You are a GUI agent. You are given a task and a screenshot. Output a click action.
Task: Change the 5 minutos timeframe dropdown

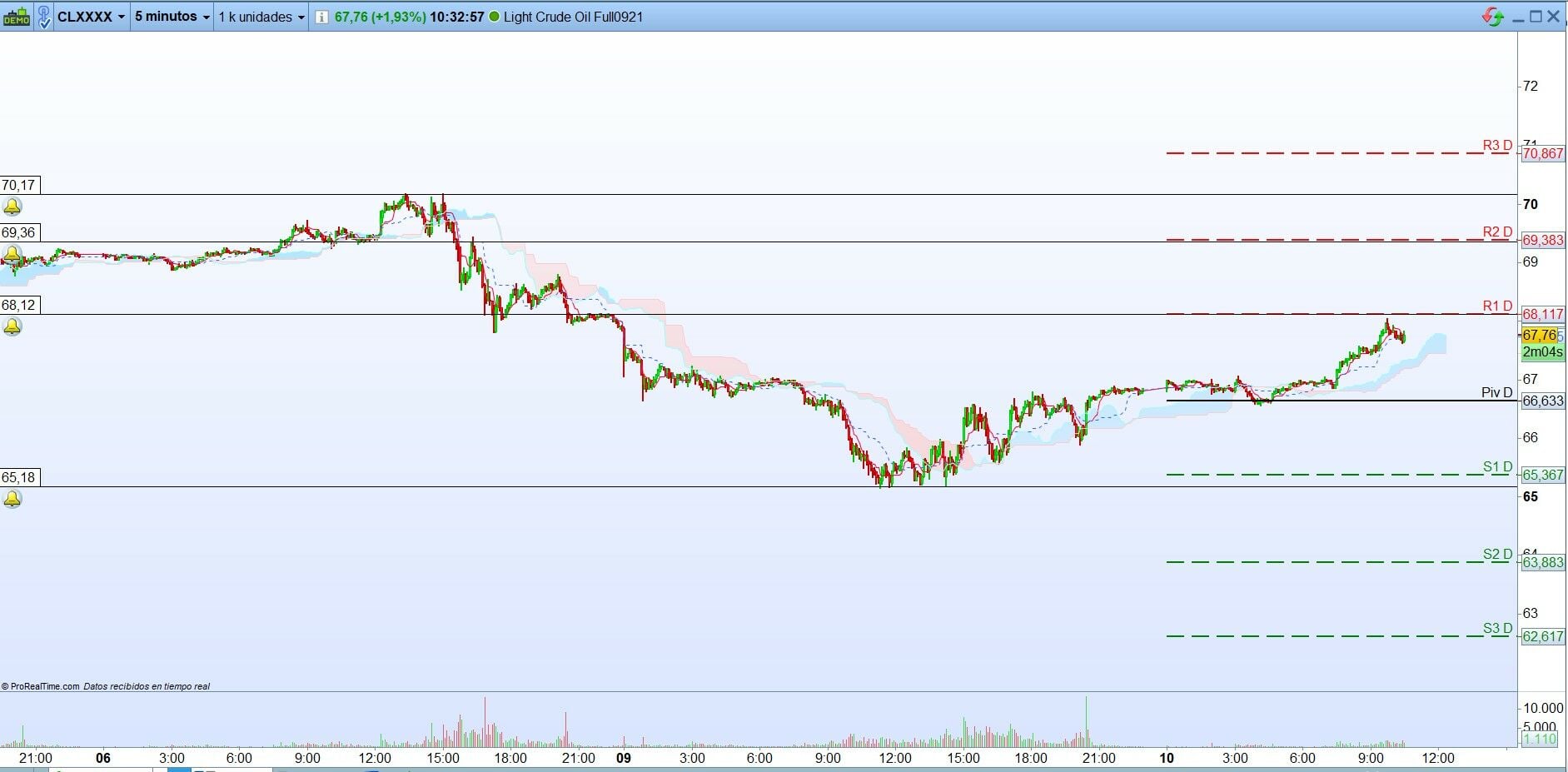pyautogui.click(x=172, y=17)
